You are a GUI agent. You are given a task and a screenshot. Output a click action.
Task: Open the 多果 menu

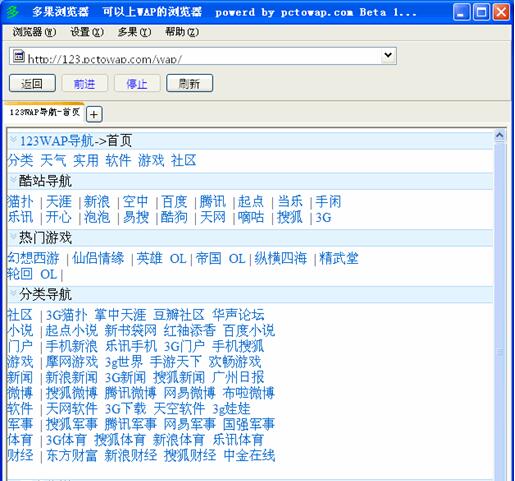(x=134, y=32)
